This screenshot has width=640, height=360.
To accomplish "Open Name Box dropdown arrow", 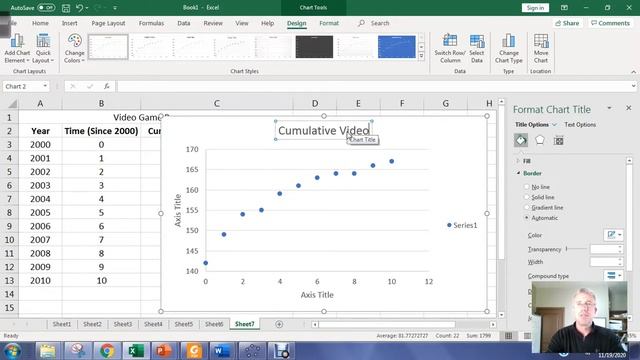I will [x=45, y=86].
